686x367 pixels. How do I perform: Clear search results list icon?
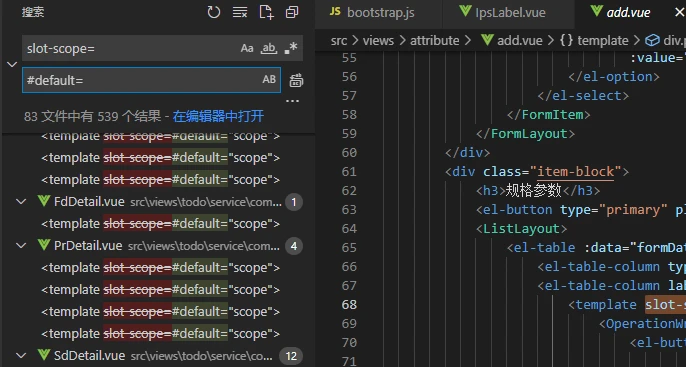pos(240,12)
